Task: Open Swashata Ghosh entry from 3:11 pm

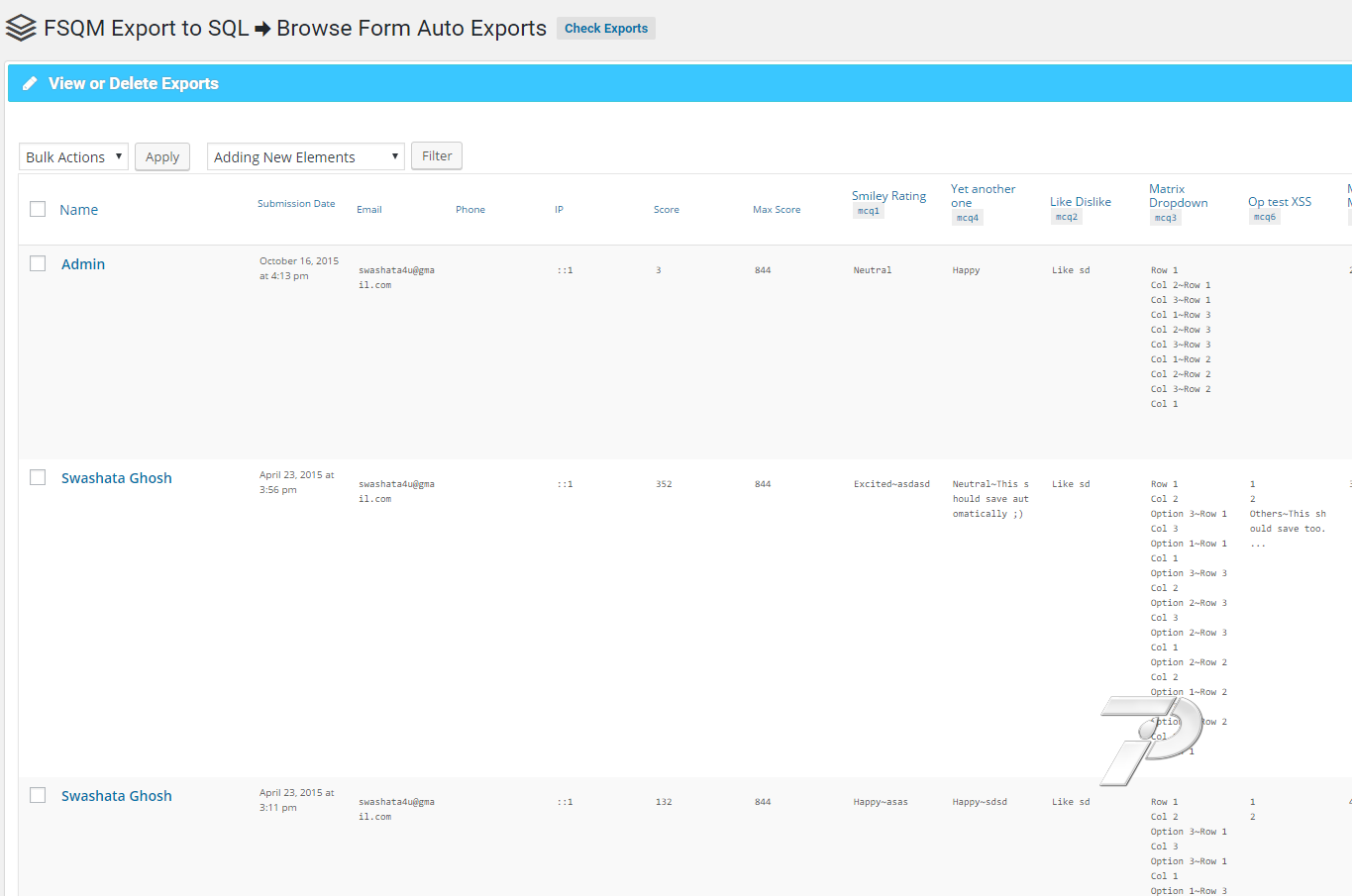Action: pos(117,796)
